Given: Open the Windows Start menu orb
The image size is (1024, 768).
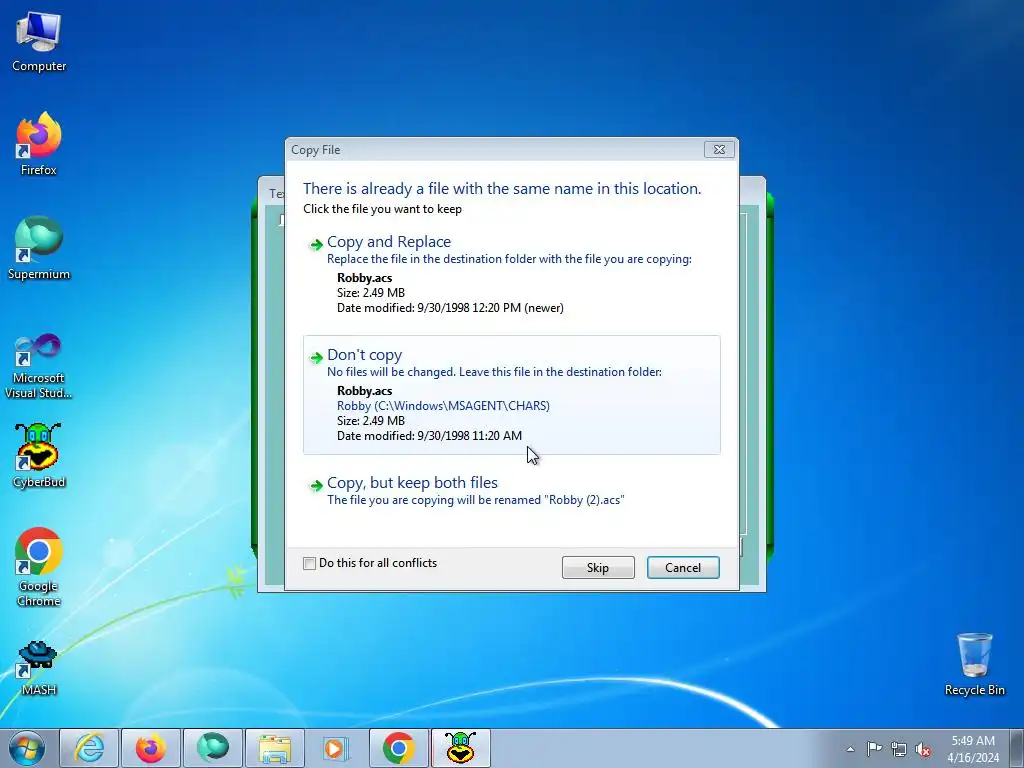Looking at the screenshot, I should tap(27, 748).
